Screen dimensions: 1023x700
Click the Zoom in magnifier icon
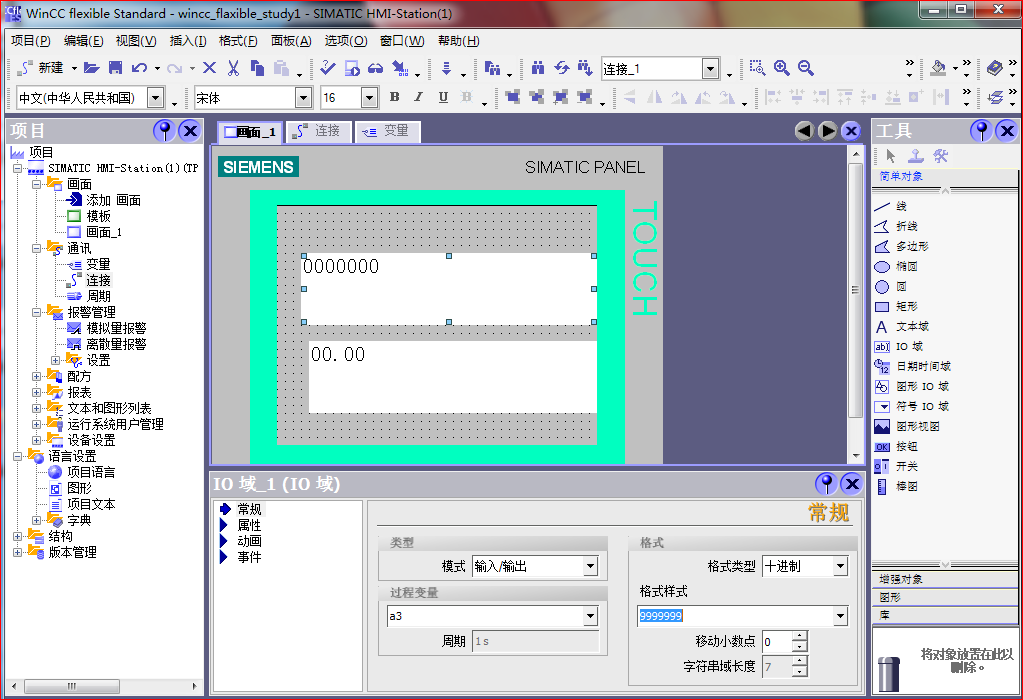pyautogui.click(x=782, y=68)
